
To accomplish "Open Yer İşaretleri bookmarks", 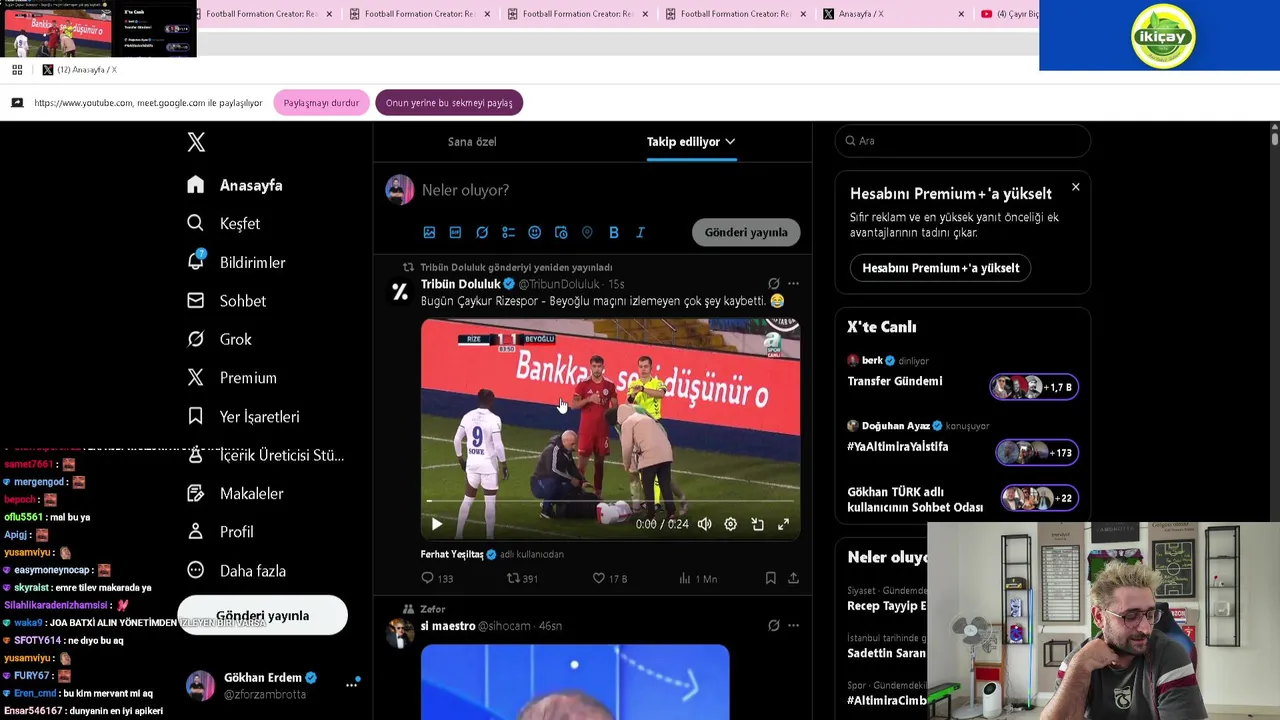I will pyautogui.click(x=243, y=416).
